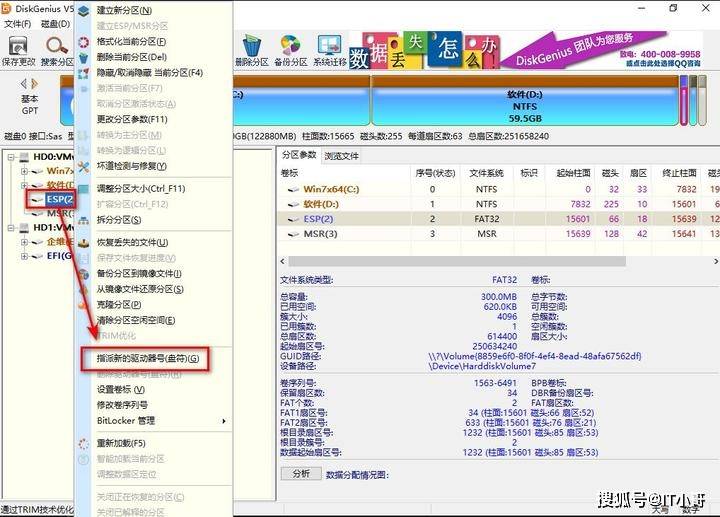Click scroll-left arrow of partition table
The height and width of the screenshot is (517, 720).
point(282,261)
